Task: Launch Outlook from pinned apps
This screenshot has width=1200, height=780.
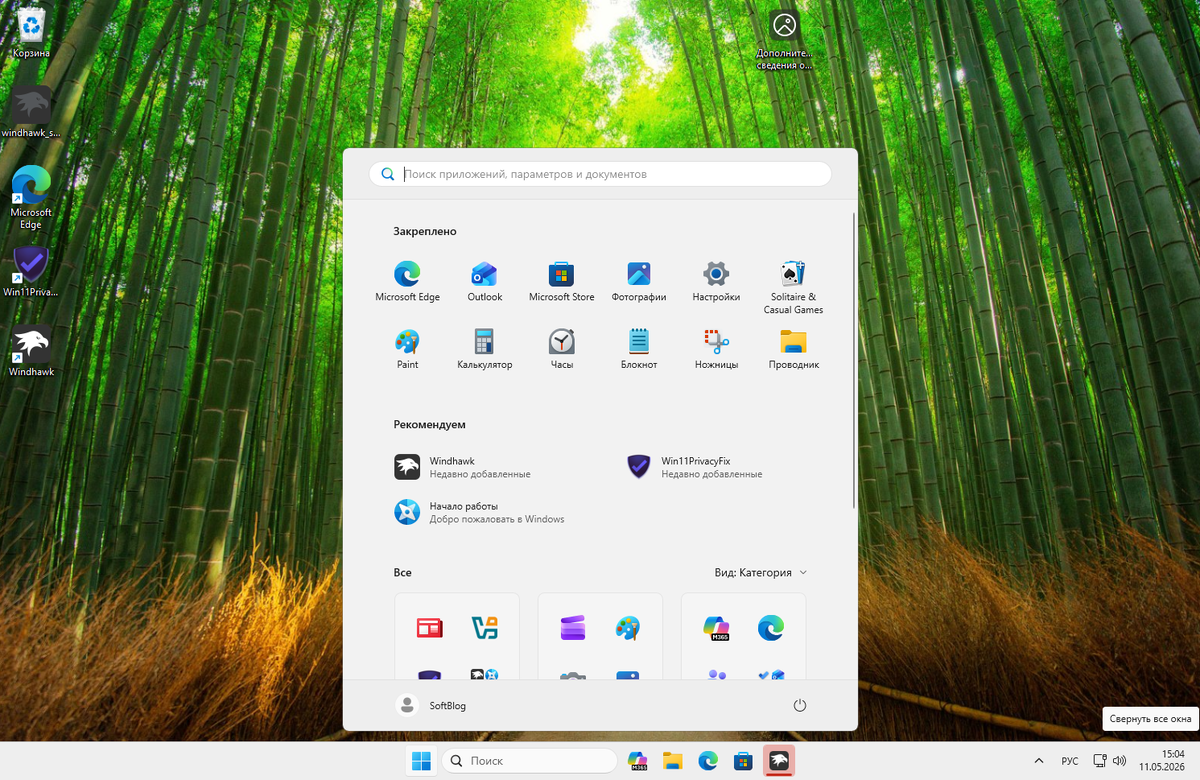Action: pos(485,281)
